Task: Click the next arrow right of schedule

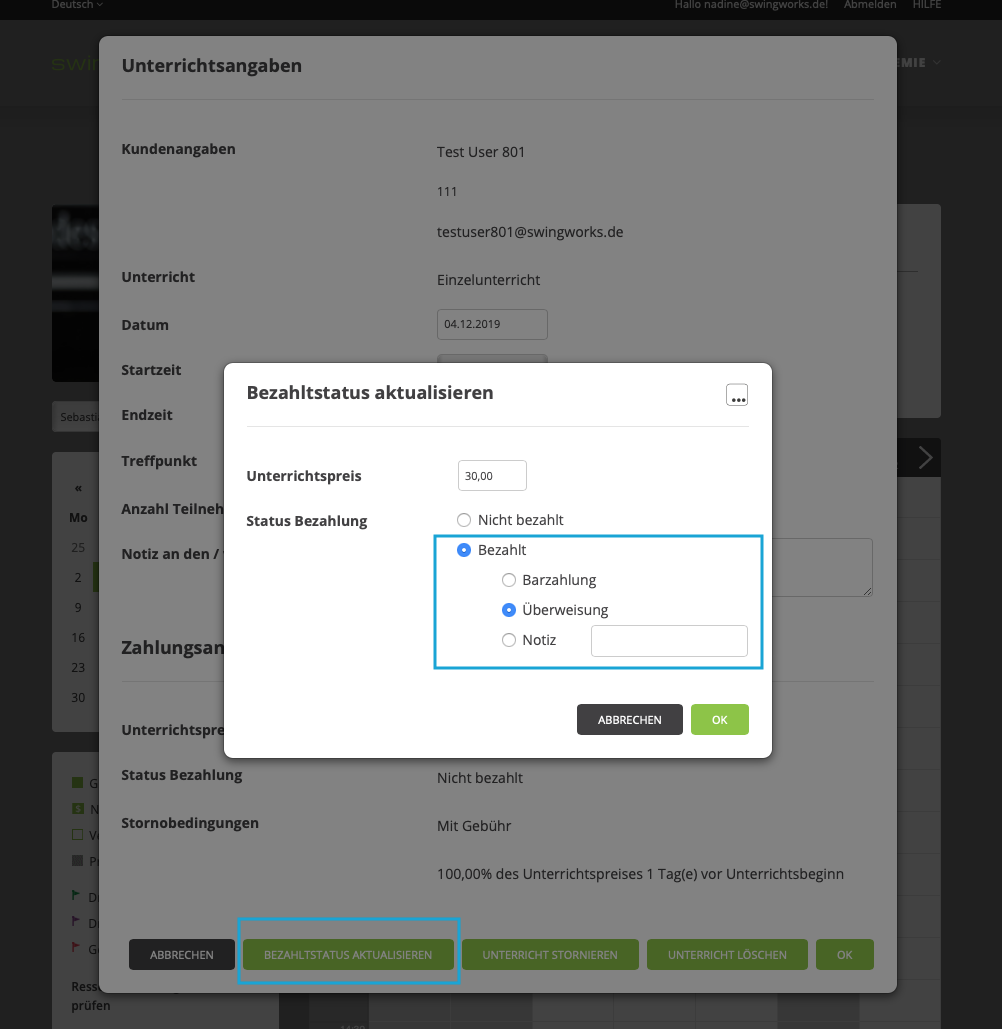Action: tap(925, 458)
